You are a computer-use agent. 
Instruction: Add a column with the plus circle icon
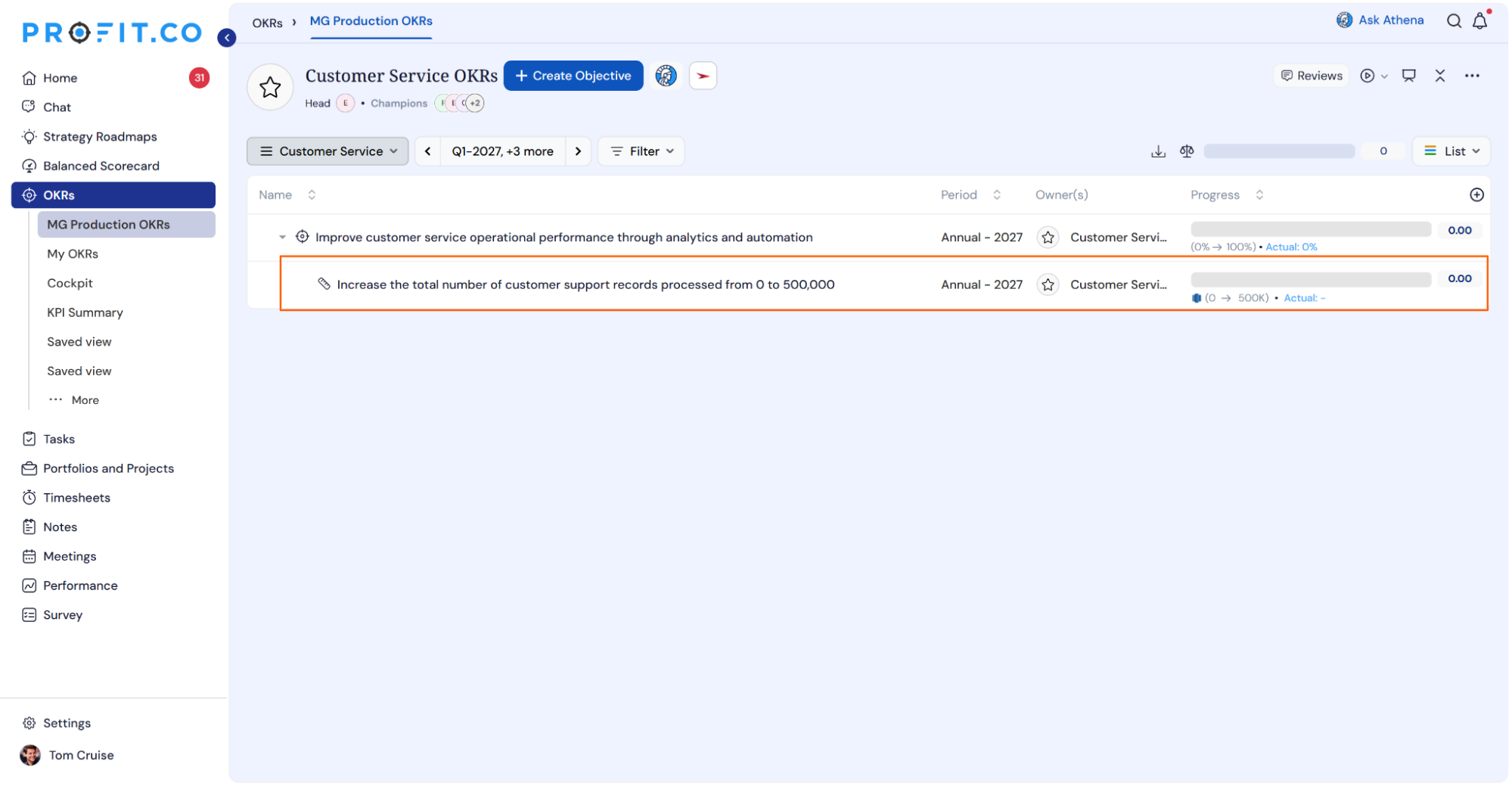(1476, 195)
